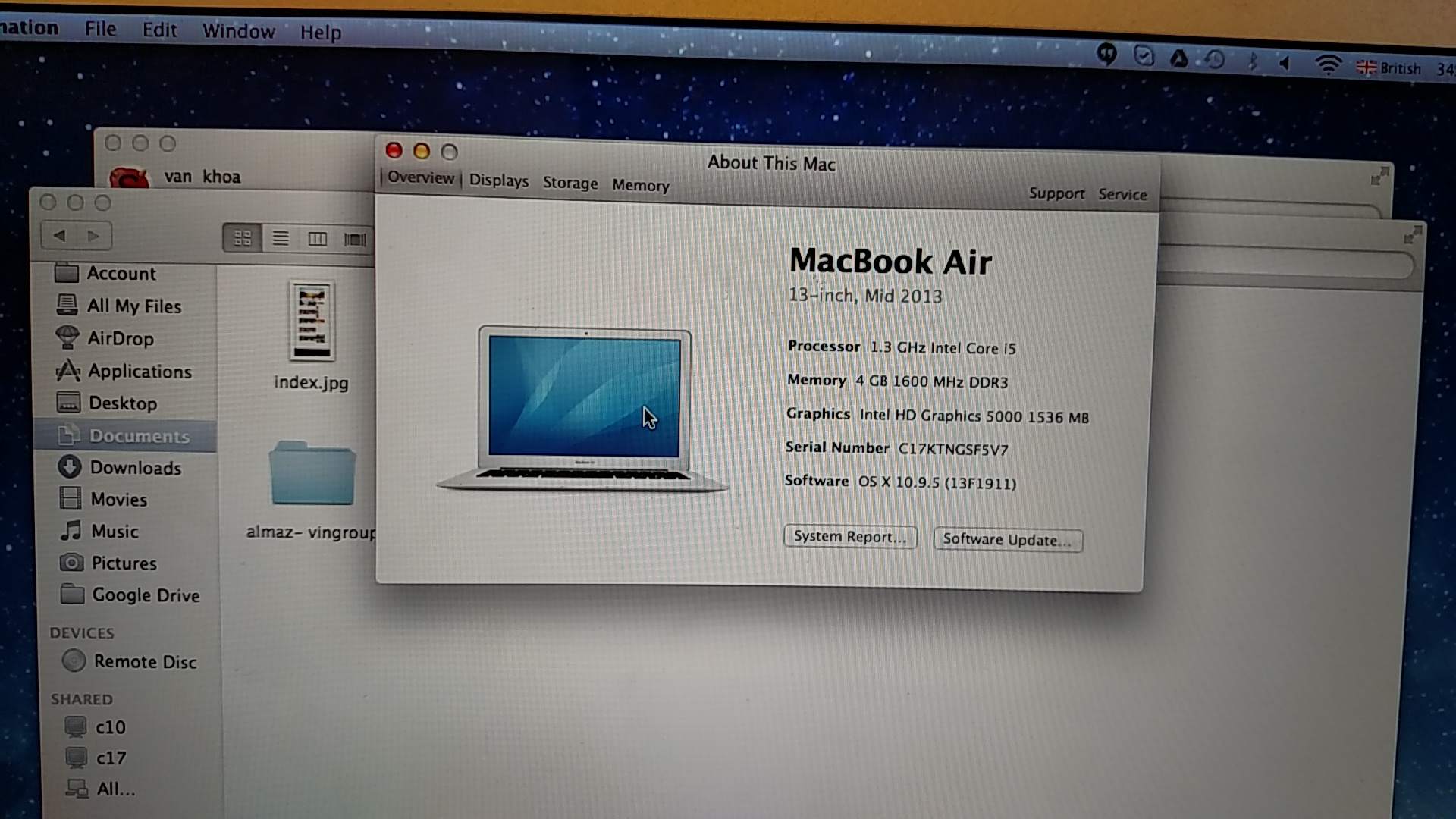Viewport: 1456px width, 819px height.
Task: Click the OS X 10.9.5 version text
Action: 937,483
